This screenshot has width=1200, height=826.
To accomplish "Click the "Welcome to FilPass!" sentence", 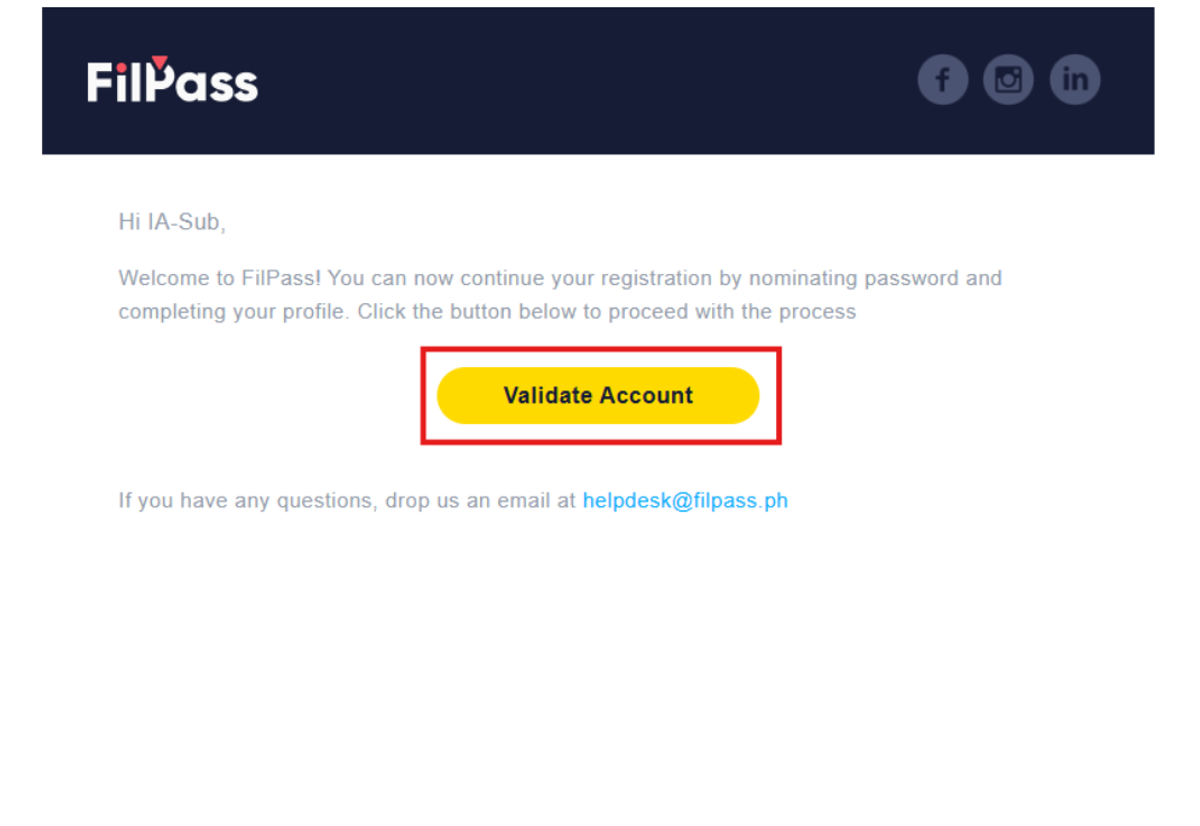I will pos(220,278).
